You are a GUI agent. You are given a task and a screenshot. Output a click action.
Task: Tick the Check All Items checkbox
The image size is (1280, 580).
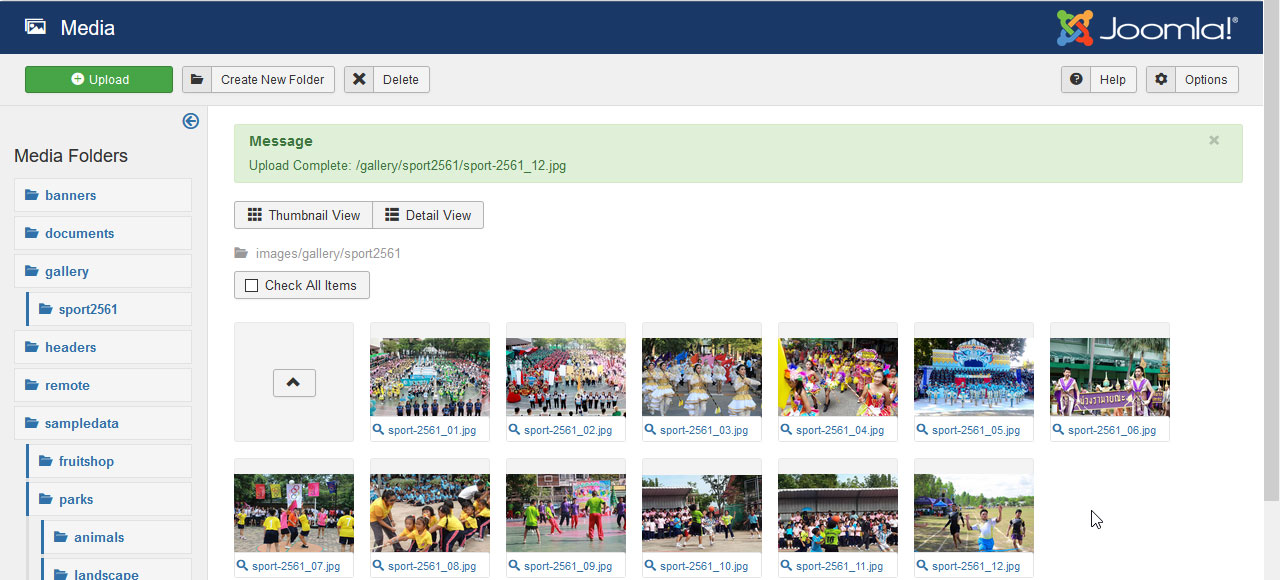[251, 285]
